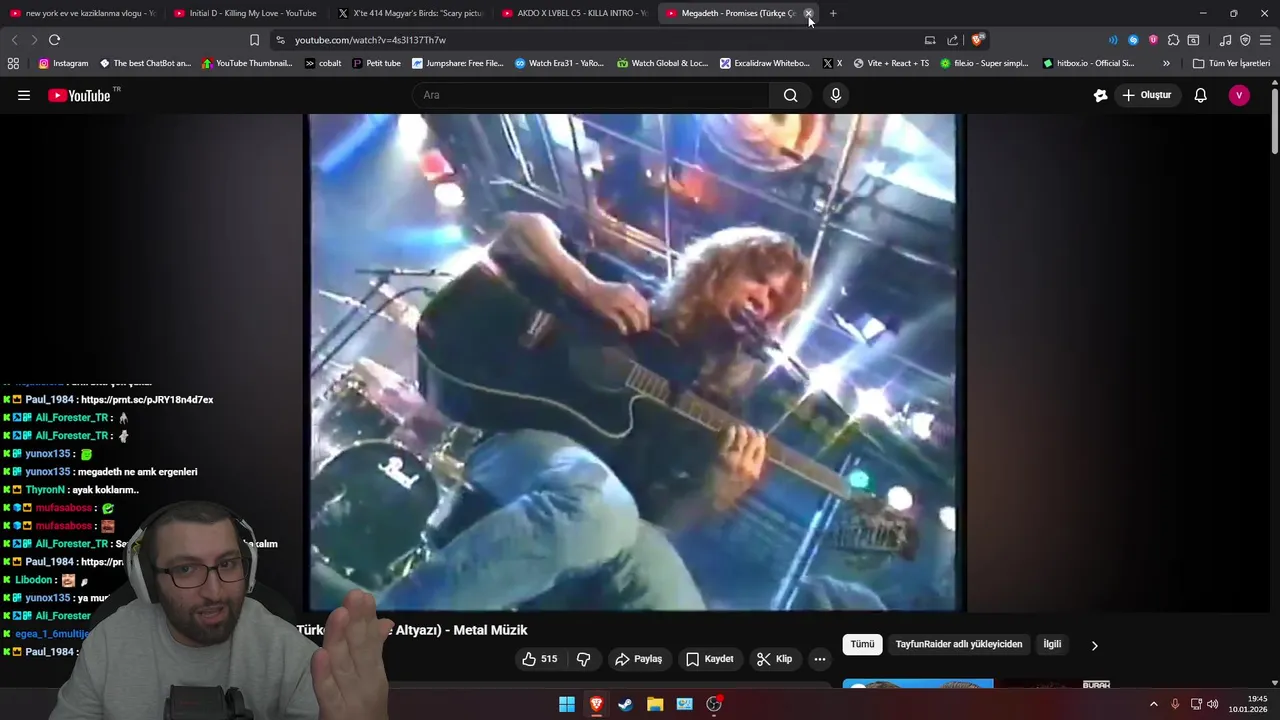The image size is (1280, 720).
Task: Open the Brave main hamburger menu
Action: point(1265,40)
